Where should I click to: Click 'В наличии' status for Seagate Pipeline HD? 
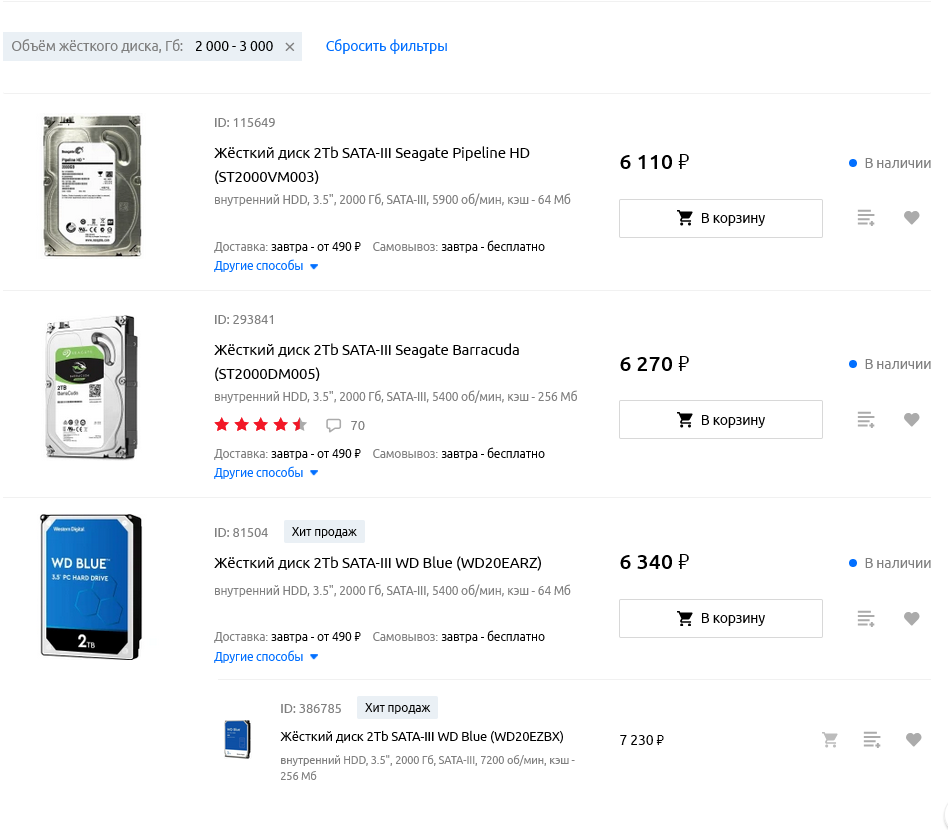click(x=890, y=163)
